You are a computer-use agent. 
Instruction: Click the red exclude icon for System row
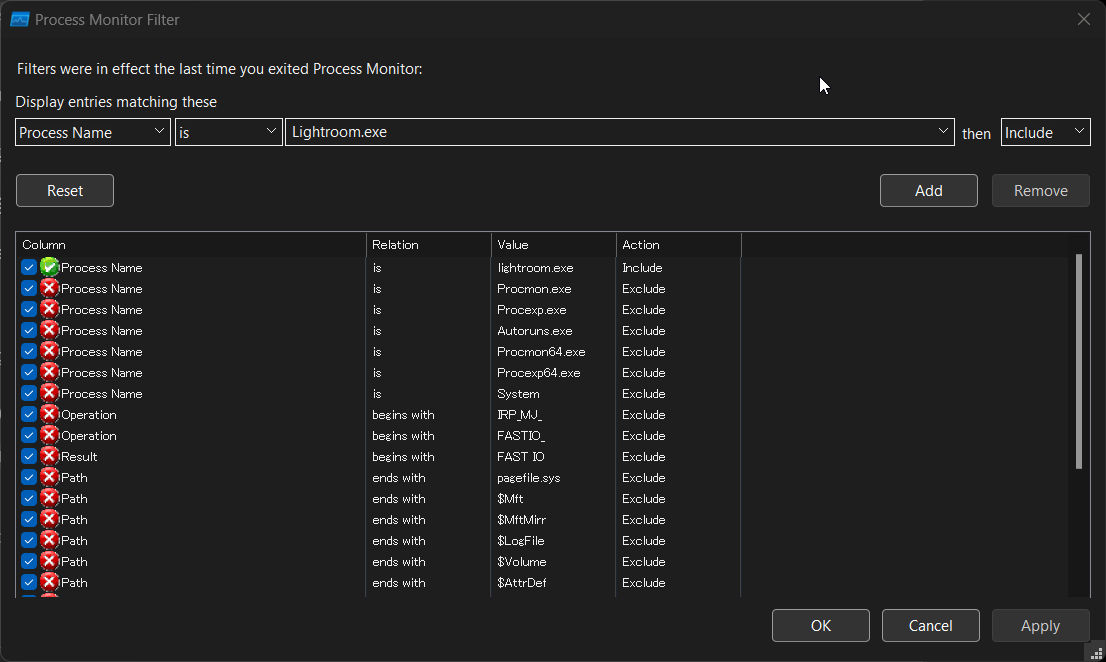pos(49,393)
